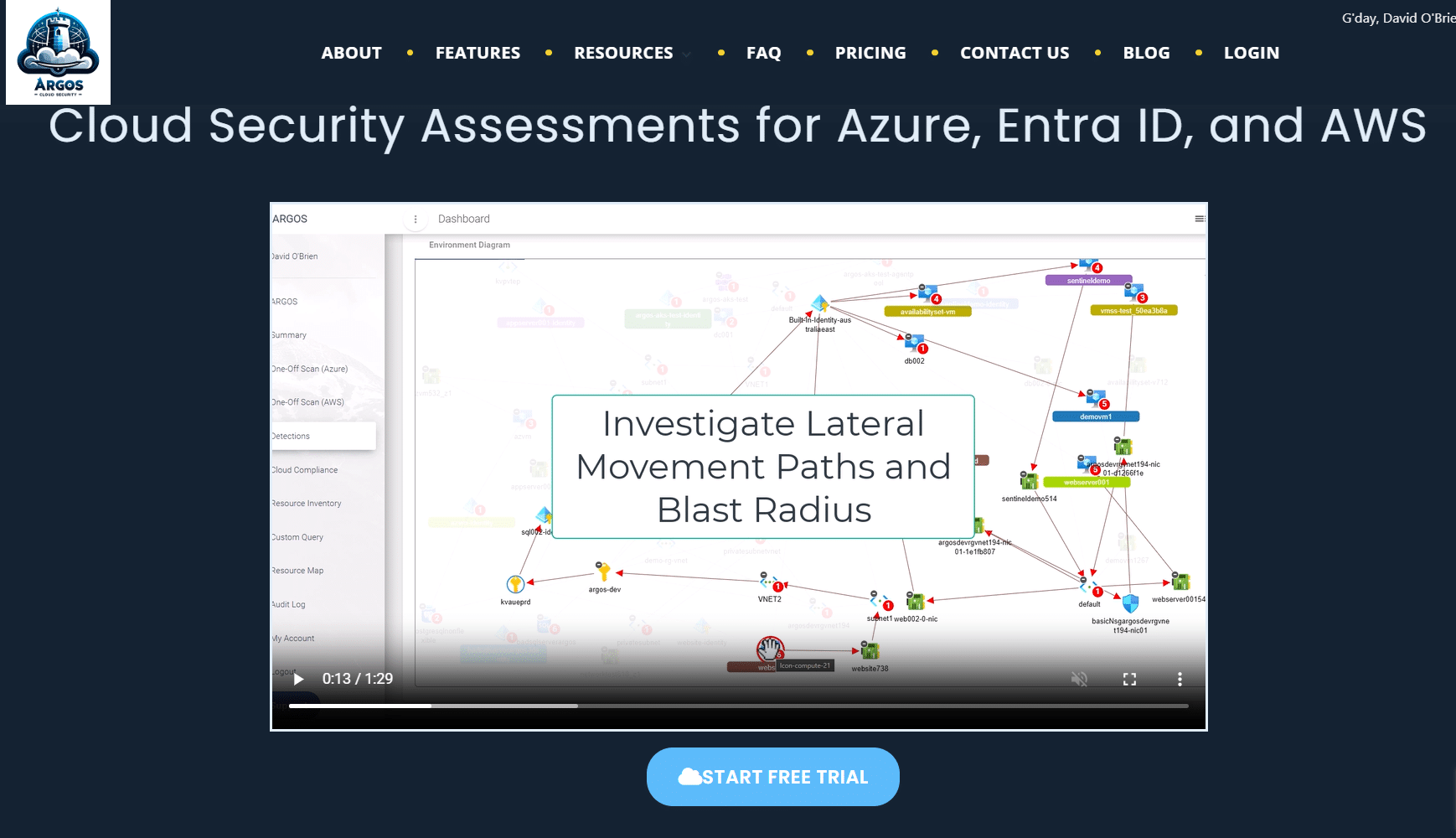
Task: Click the webserver001 green node label
Action: coord(1087,482)
